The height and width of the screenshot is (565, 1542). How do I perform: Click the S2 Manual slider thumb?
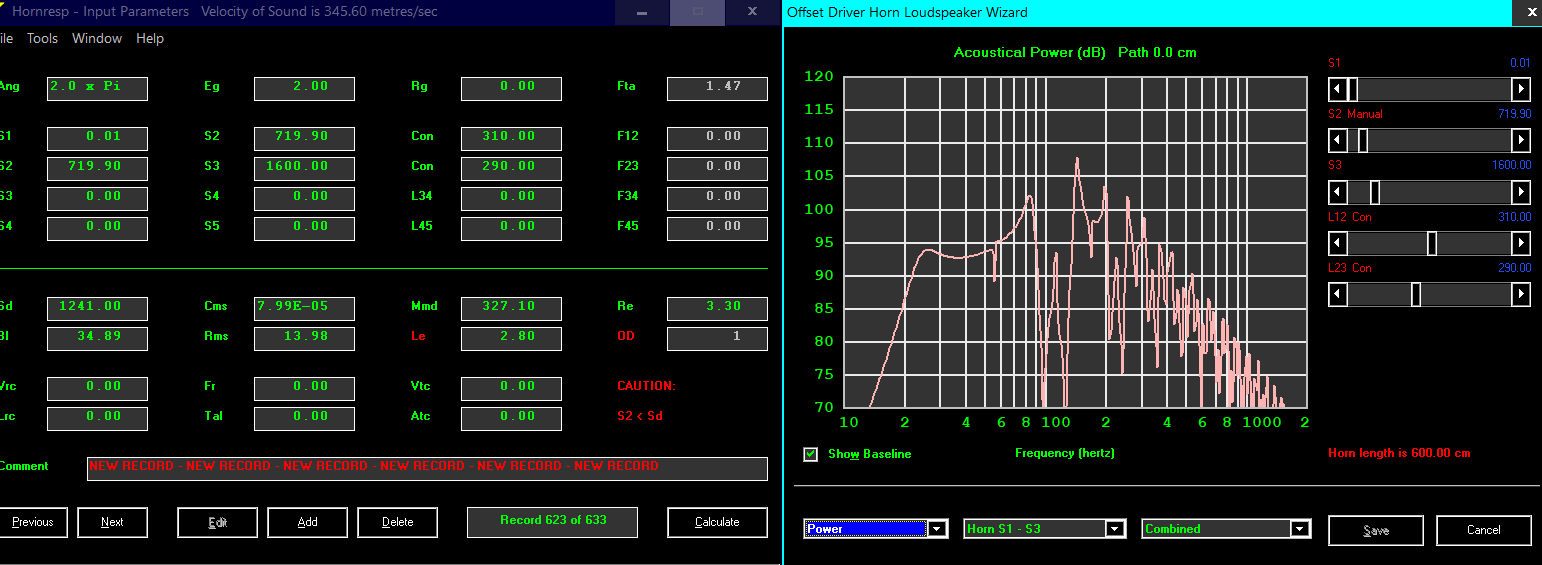1362,140
